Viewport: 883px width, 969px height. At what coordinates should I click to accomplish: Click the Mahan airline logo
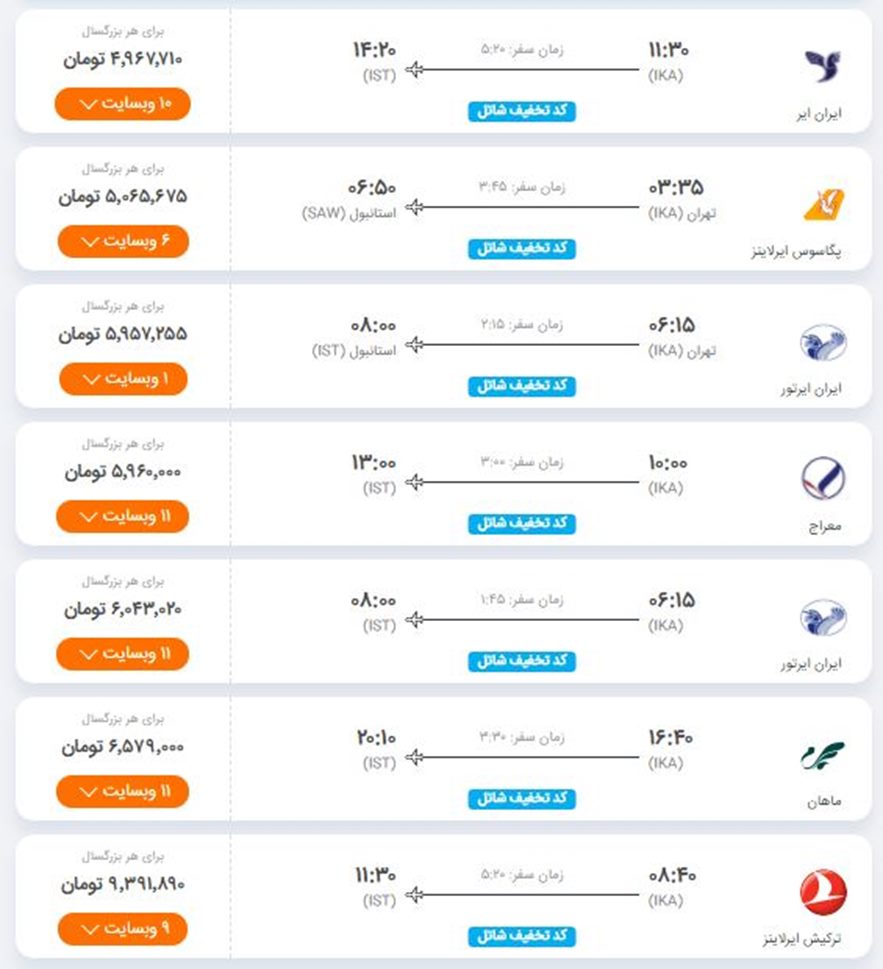823,755
